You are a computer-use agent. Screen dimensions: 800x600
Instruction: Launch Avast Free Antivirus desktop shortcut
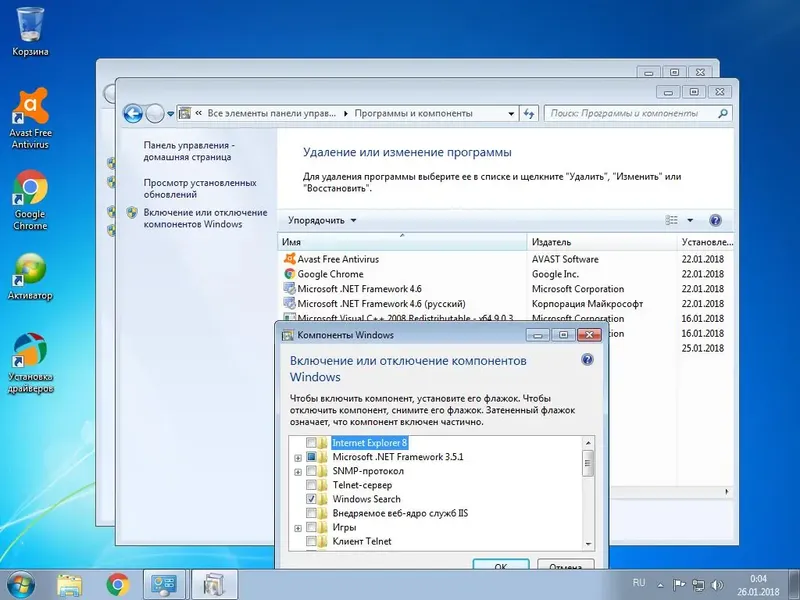30,118
